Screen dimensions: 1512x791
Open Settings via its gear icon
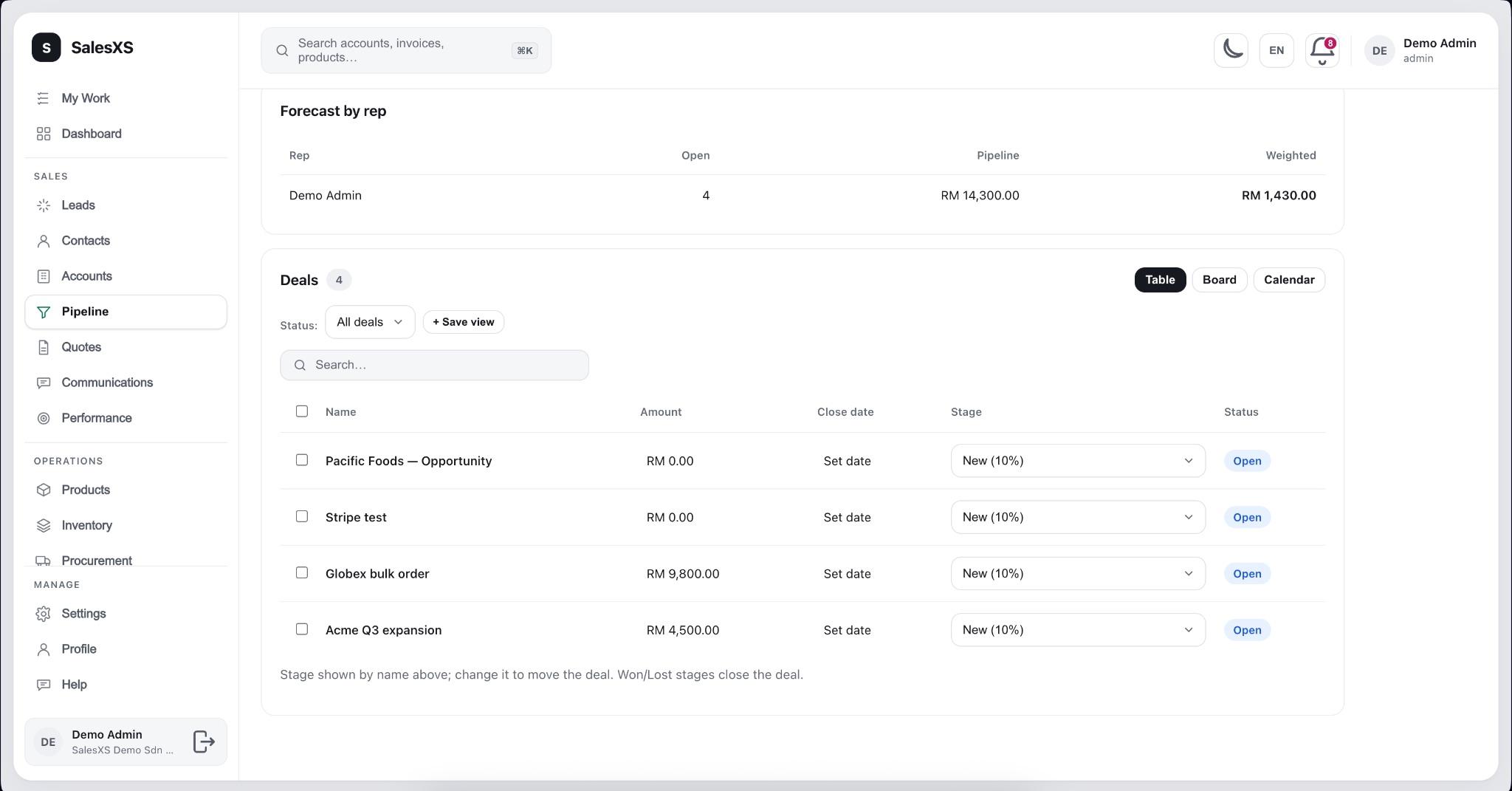tap(44, 614)
